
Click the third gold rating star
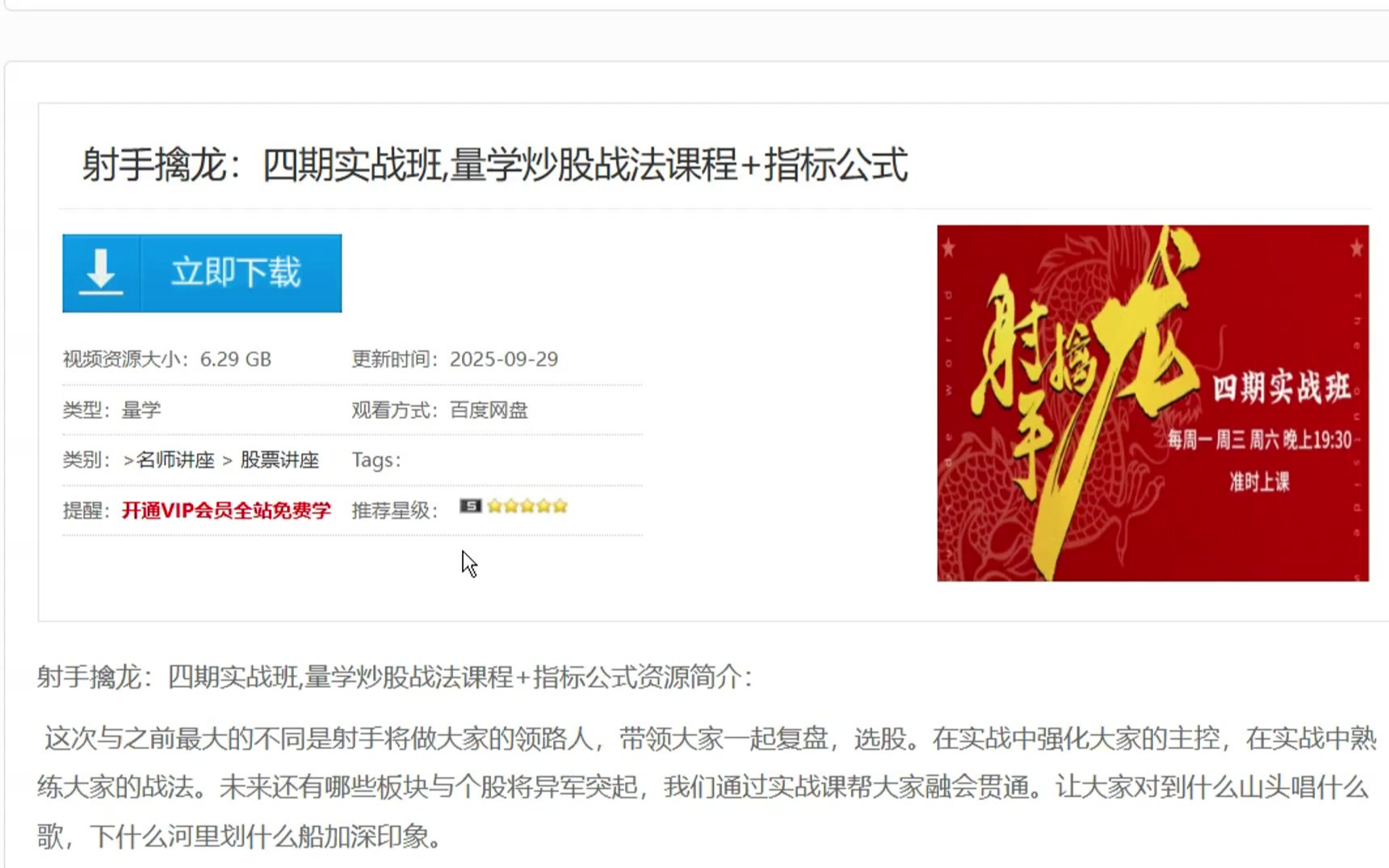[527, 506]
